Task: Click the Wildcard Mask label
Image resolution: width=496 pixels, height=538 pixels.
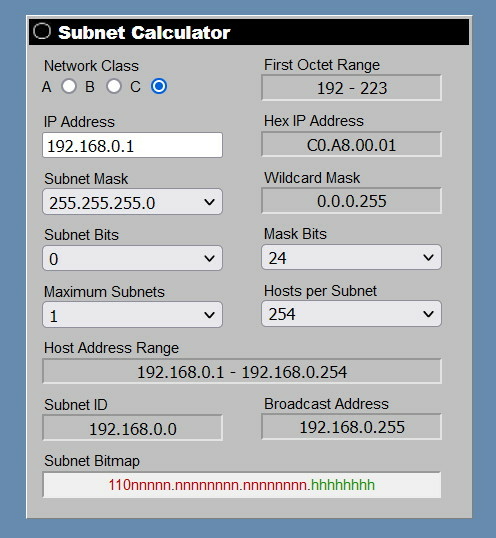Action: tap(312, 178)
